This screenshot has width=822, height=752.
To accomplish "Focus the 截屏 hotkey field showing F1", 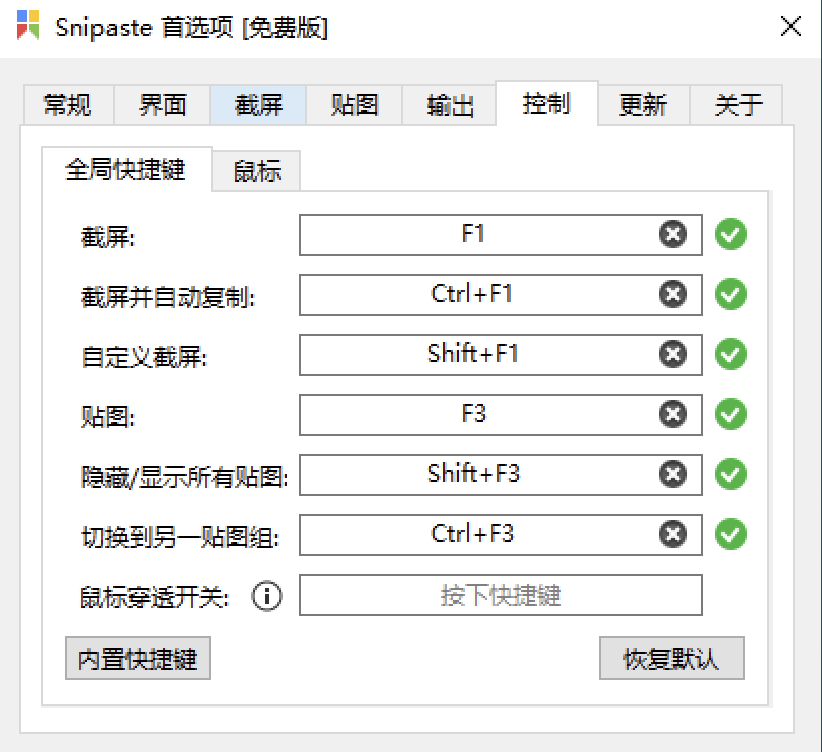I will click(501, 234).
